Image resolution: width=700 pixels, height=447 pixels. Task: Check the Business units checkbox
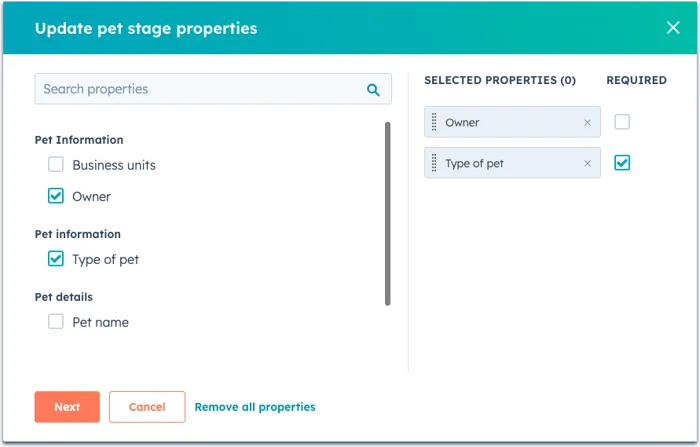tap(56, 164)
